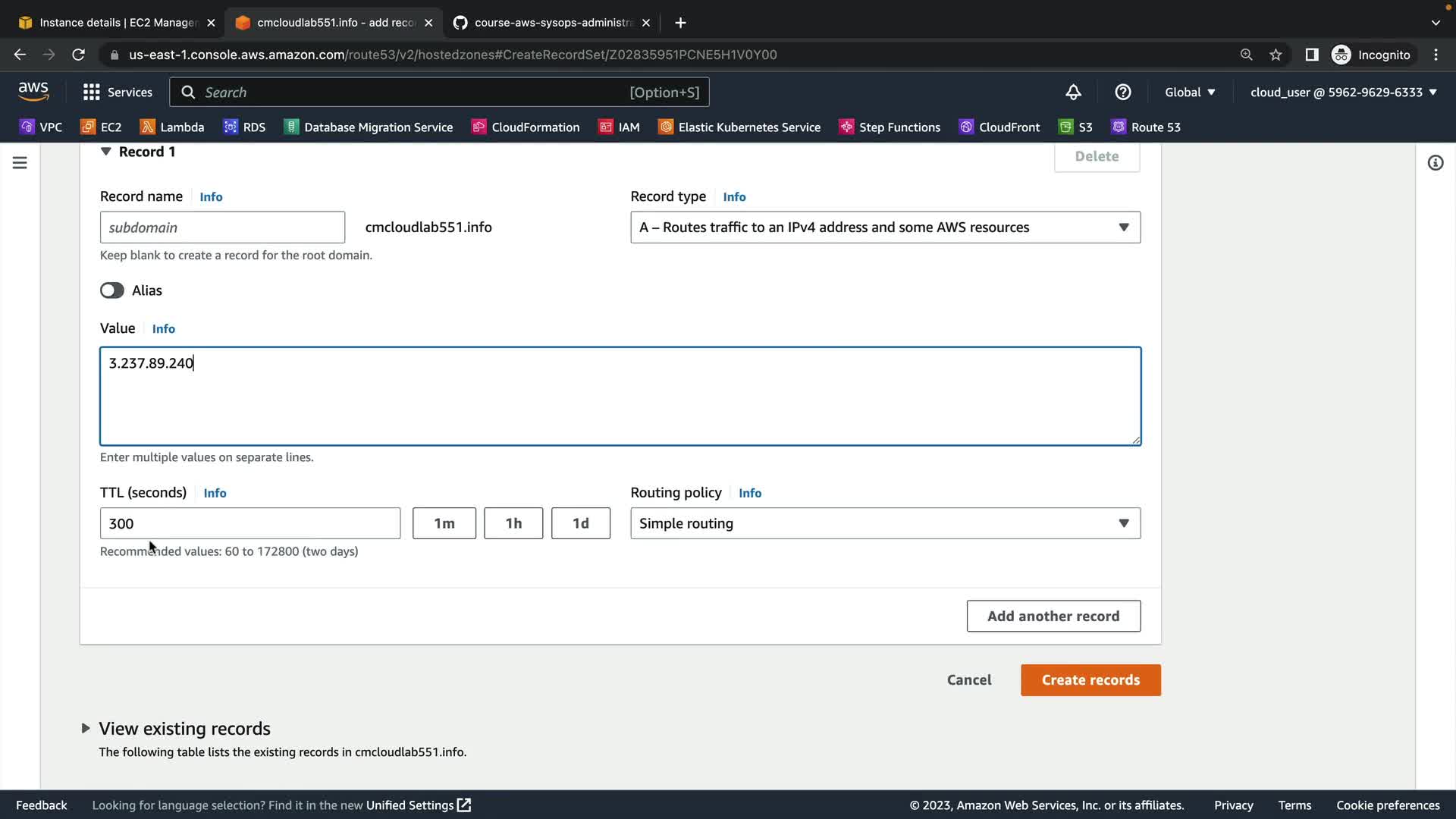
Task: Open the side navigation hamburger menu
Action: [20, 163]
